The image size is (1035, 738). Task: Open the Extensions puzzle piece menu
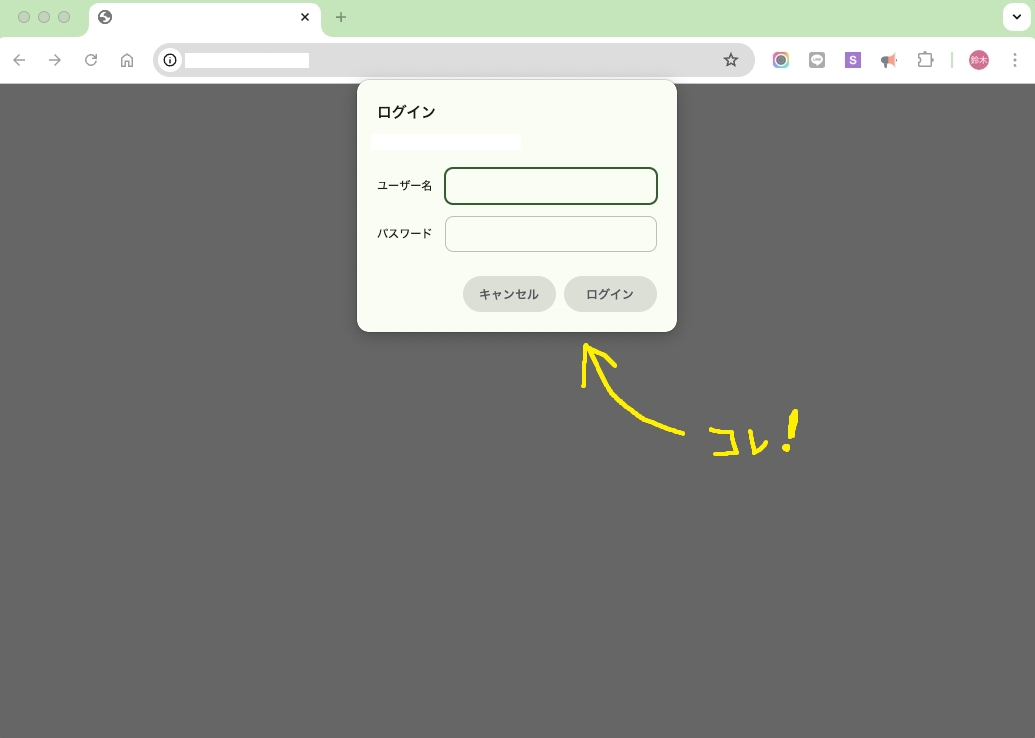pos(925,60)
